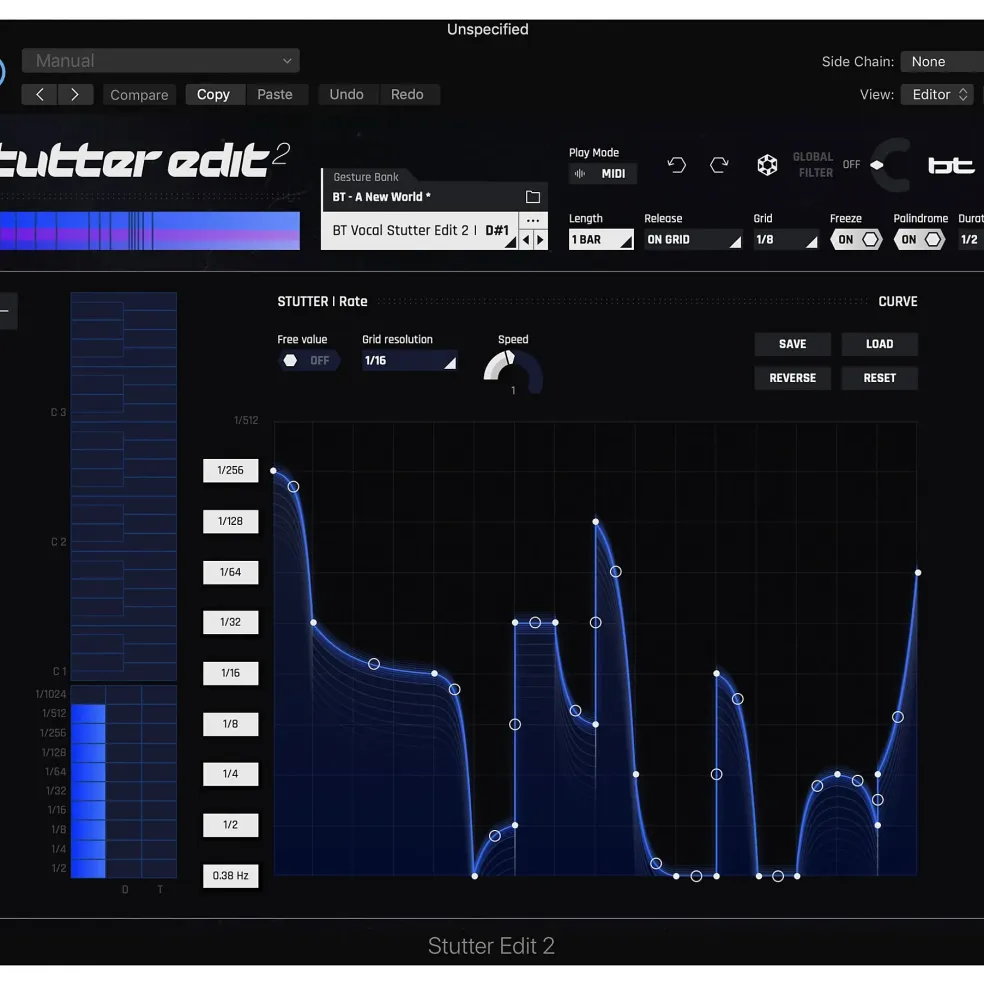The width and height of the screenshot is (984, 985).
Task: Select the 1/16 rate label
Action: pyautogui.click(x=231, y=673)
